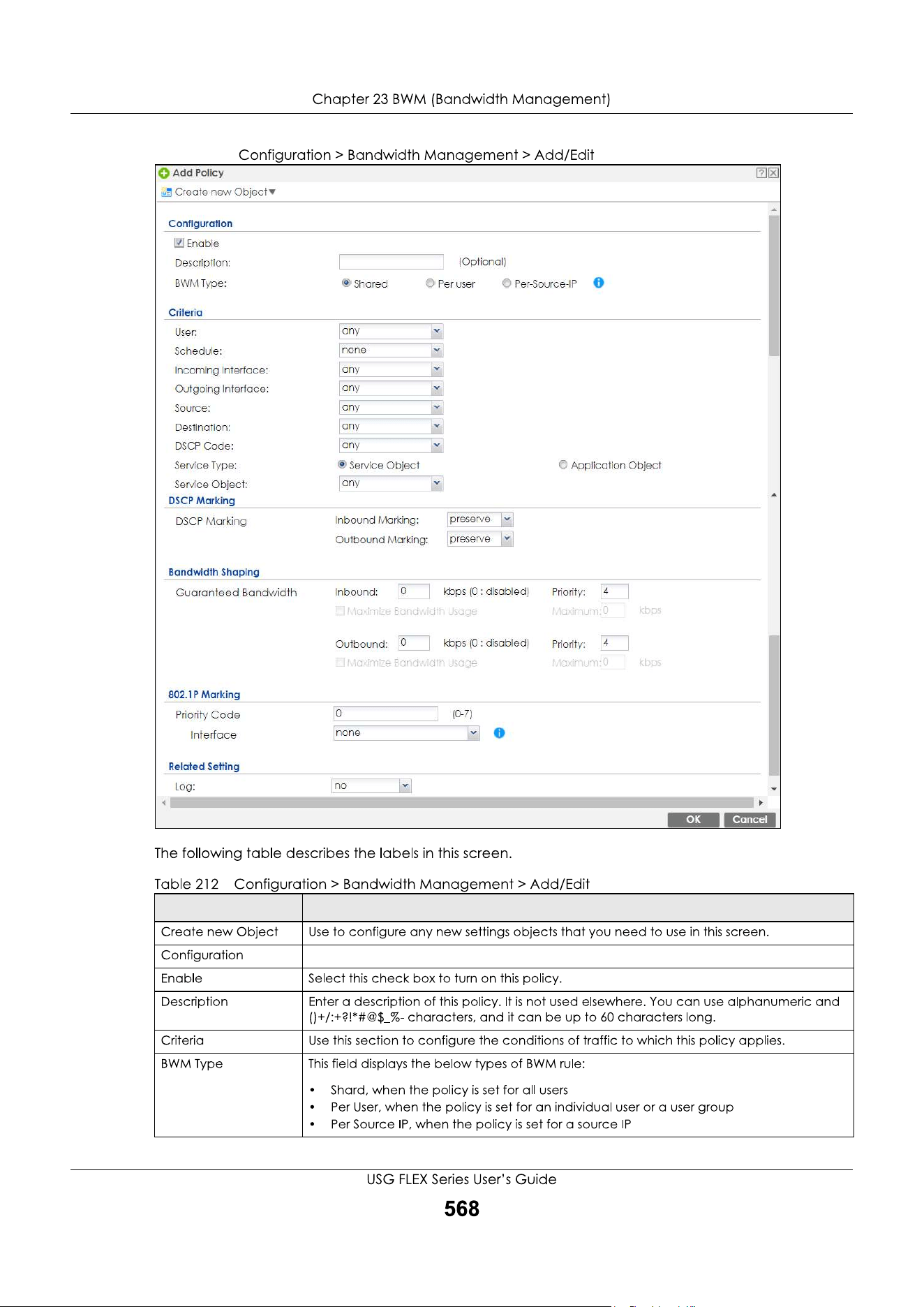Click the Guaranteed Bandwidth label
This screenshot has height=1307, width=924.
tap(237, 592)
